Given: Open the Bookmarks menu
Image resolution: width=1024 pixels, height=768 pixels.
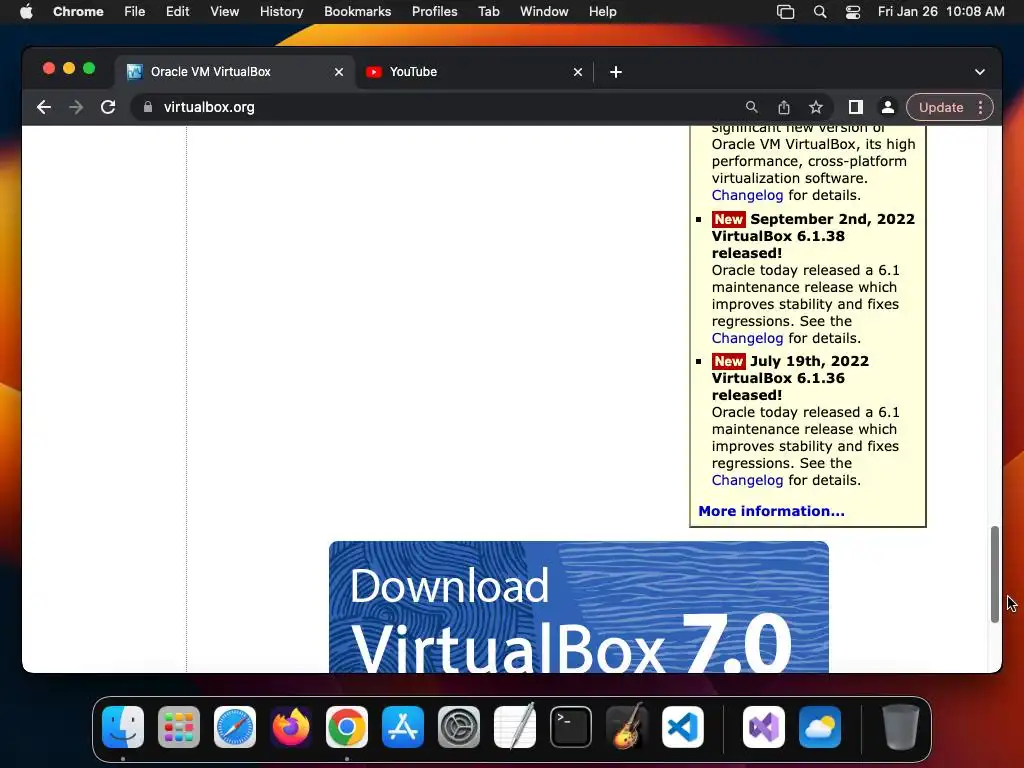Looking at the screenshot, I should (357, 12).
